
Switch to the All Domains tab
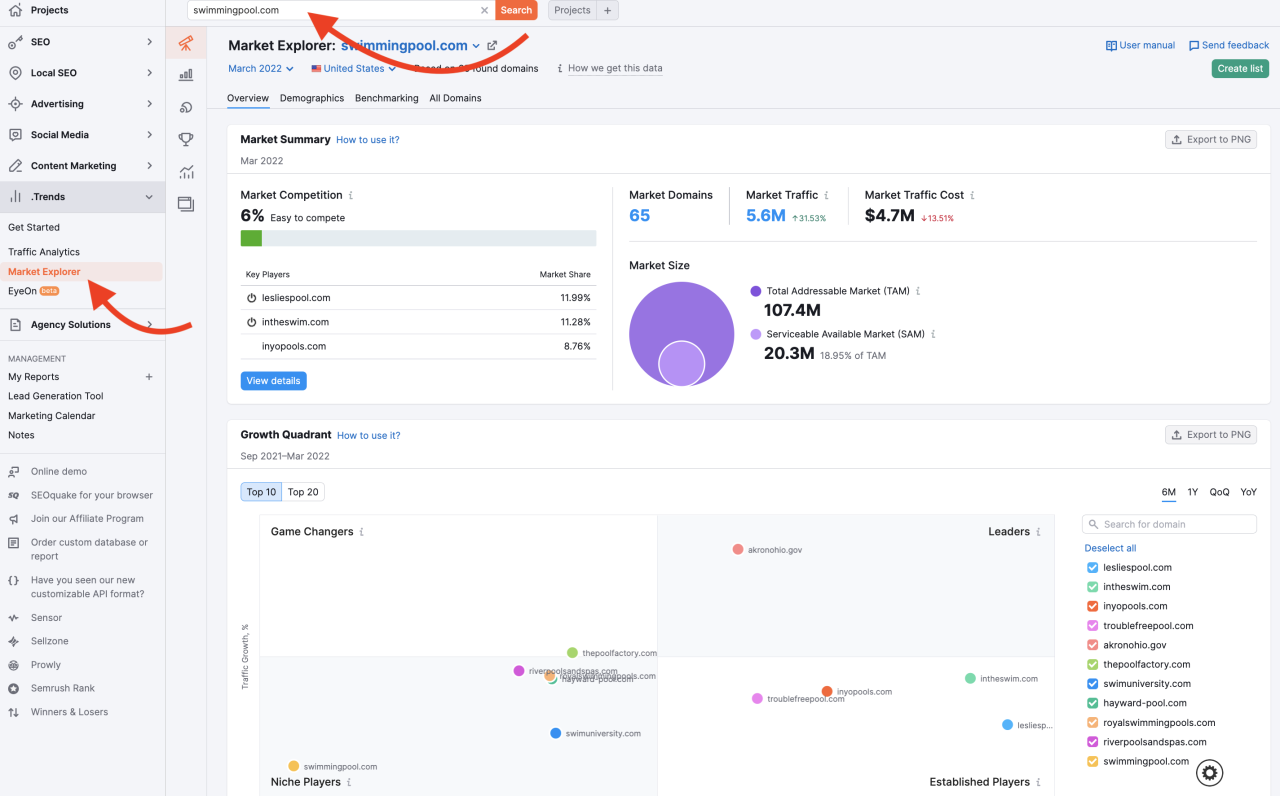pos(455,98)
